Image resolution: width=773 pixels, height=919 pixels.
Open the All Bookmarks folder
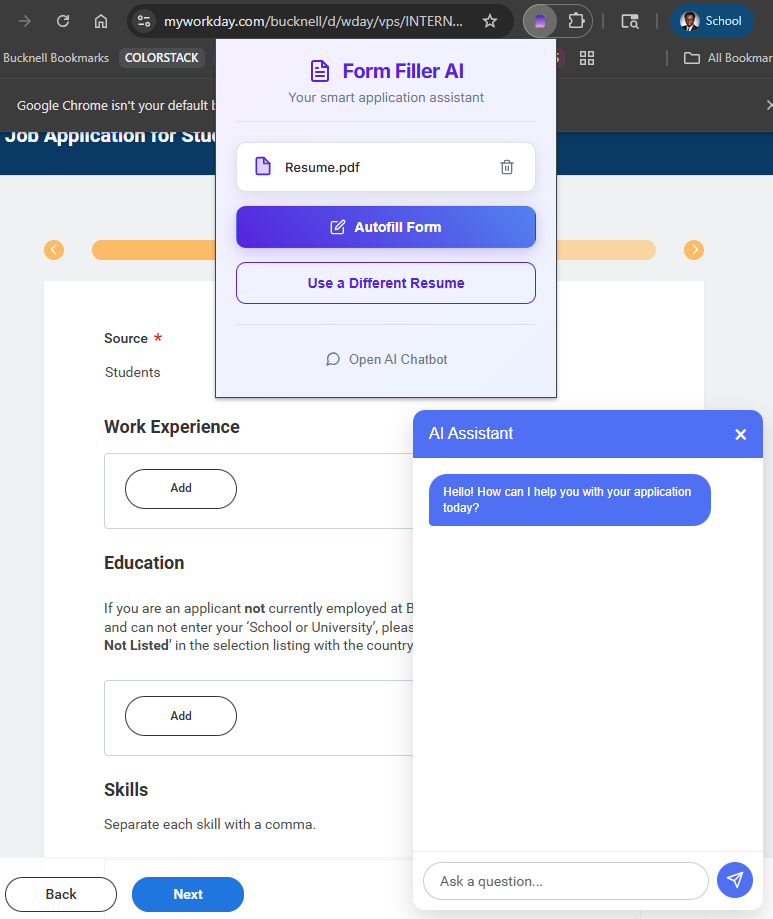point(728,58)
